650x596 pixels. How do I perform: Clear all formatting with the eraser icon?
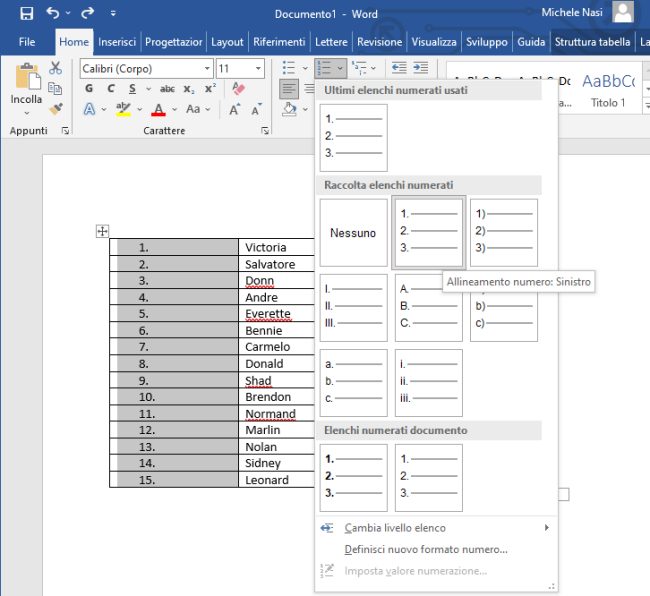pos(238,88)
